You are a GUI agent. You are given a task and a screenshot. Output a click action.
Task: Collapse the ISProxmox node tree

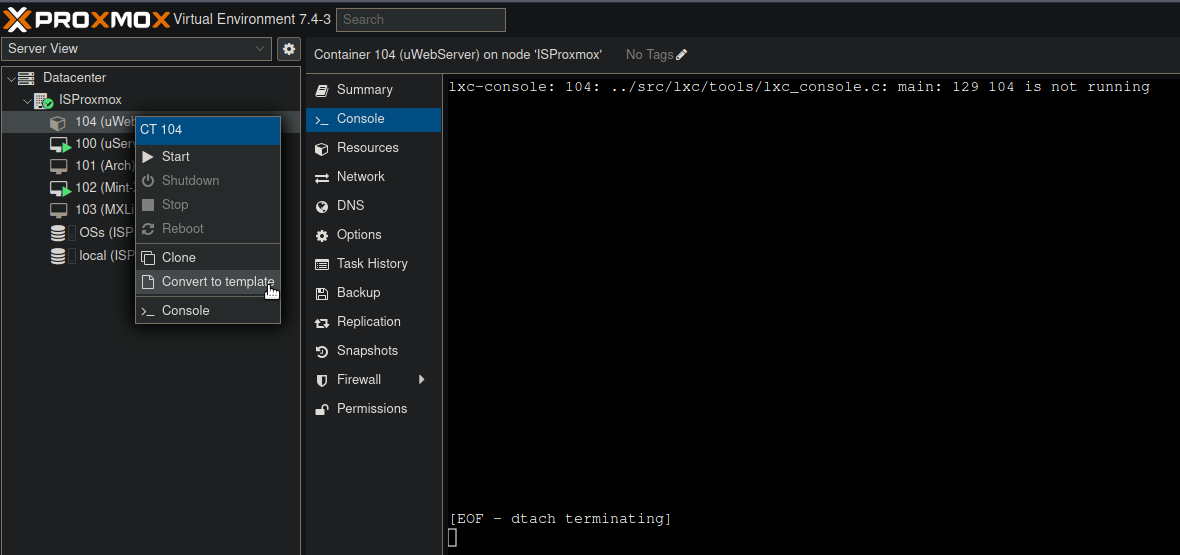(x=27, y=100)
